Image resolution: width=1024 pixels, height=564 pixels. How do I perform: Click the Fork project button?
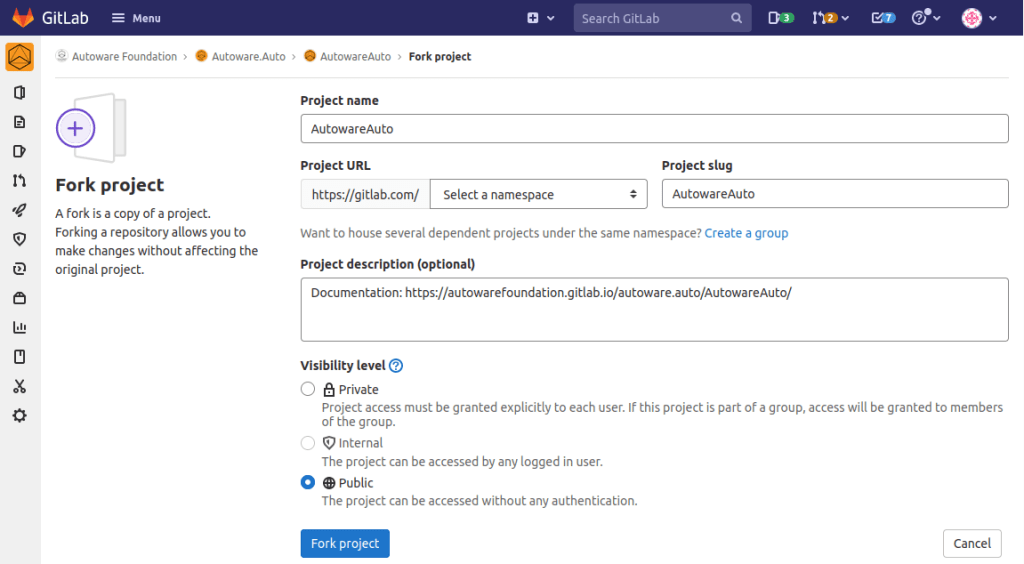tap(345, 543)
